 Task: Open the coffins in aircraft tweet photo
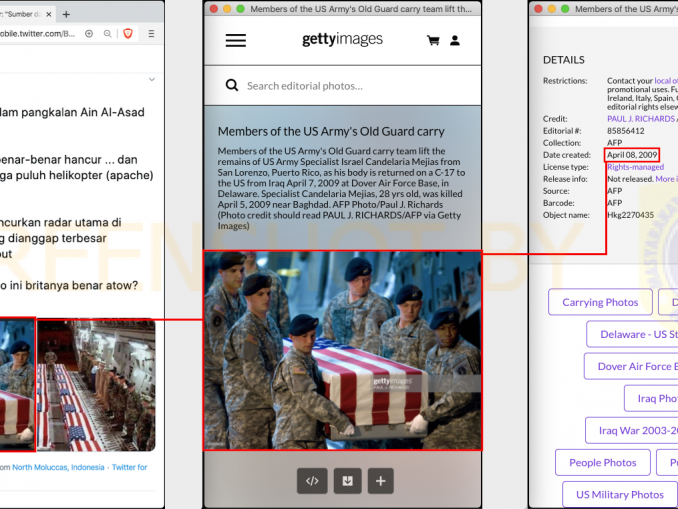click(96, 385)
